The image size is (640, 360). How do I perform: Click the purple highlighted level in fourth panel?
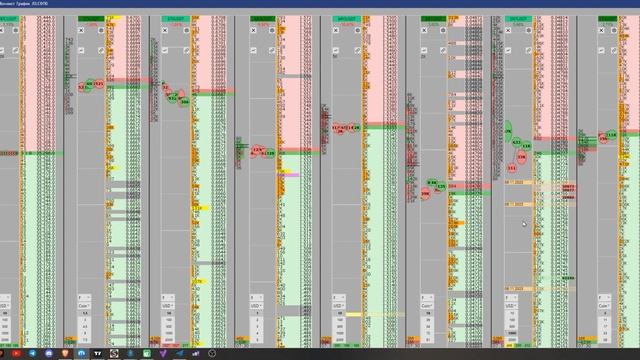288,175
